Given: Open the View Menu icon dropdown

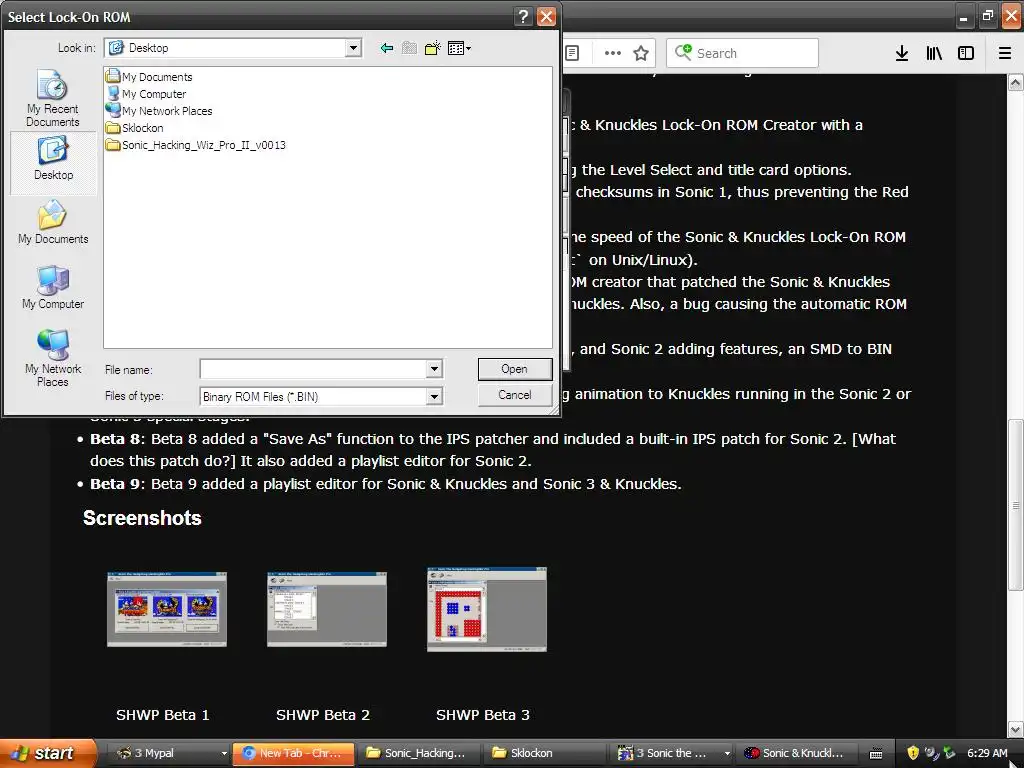Looking at the screenshot, I should pos(459,48).
